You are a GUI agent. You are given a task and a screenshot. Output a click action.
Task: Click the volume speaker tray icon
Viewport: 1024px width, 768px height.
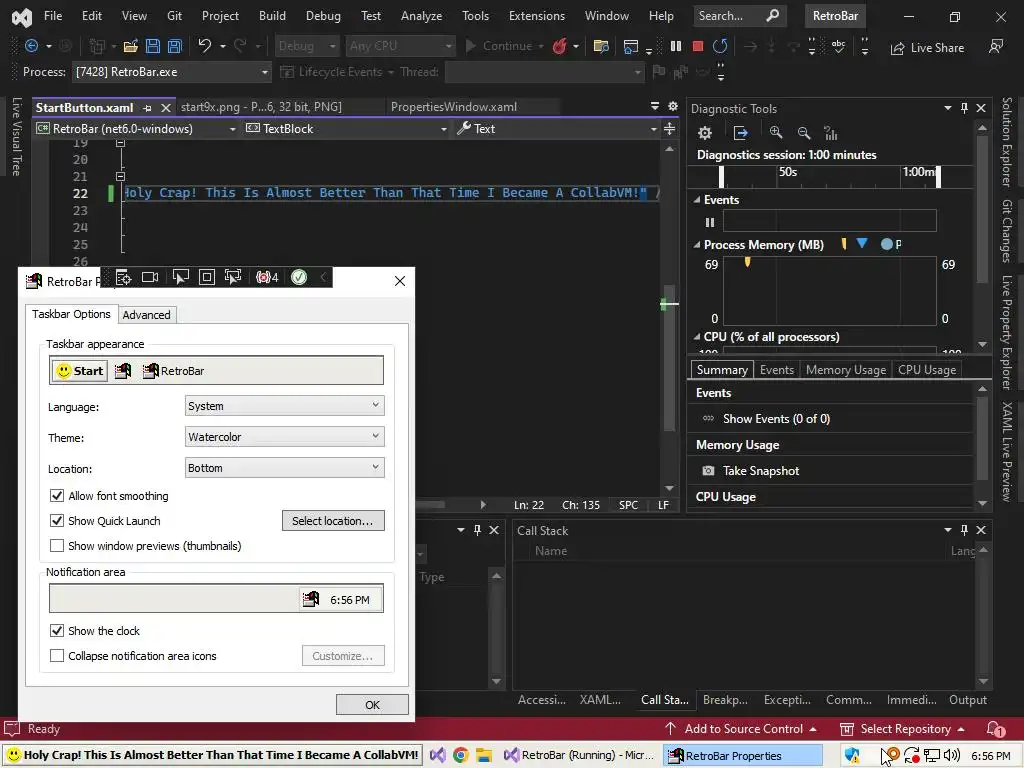[x=952, y=756]
